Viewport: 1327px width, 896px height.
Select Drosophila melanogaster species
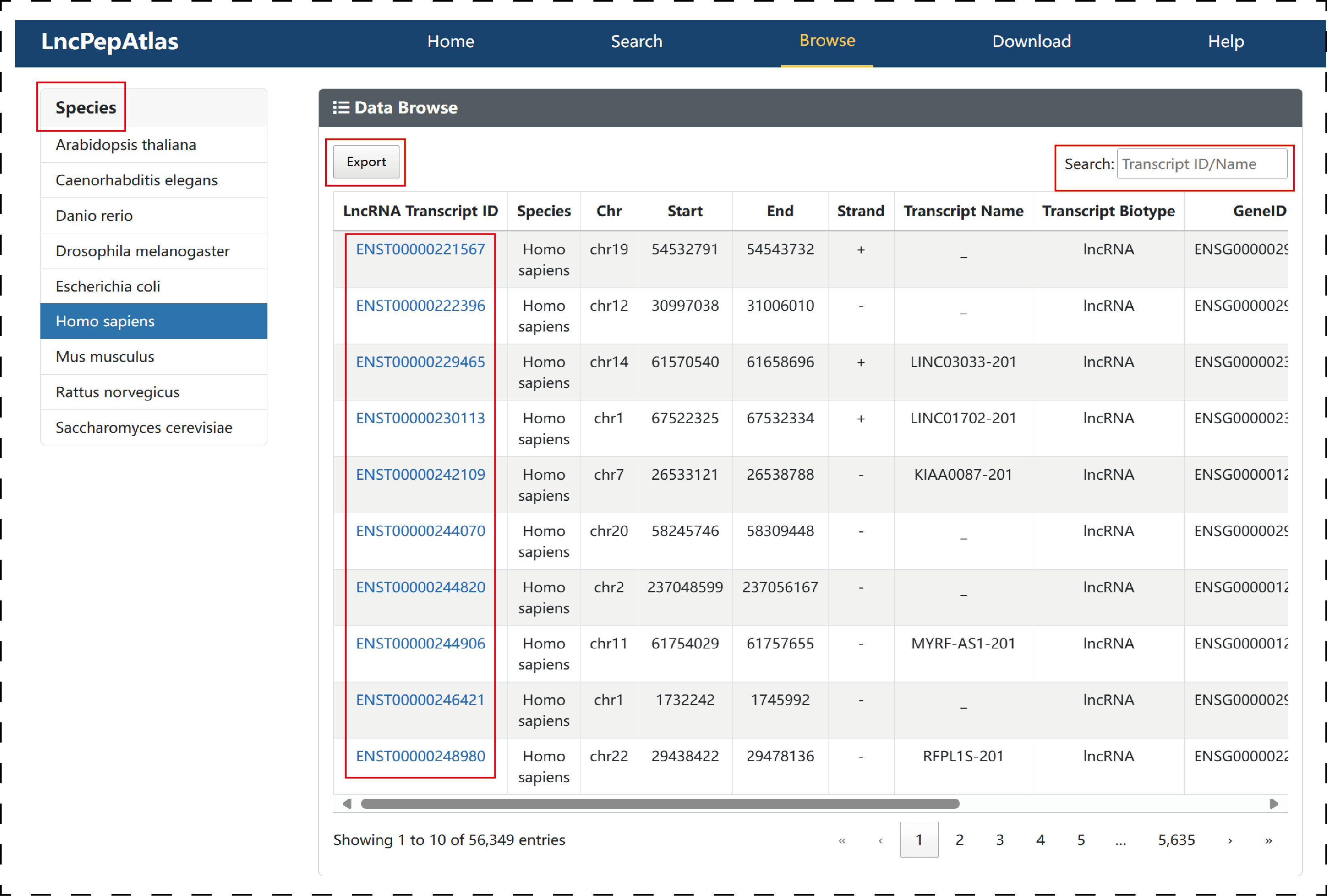click(x=154, y=251)
